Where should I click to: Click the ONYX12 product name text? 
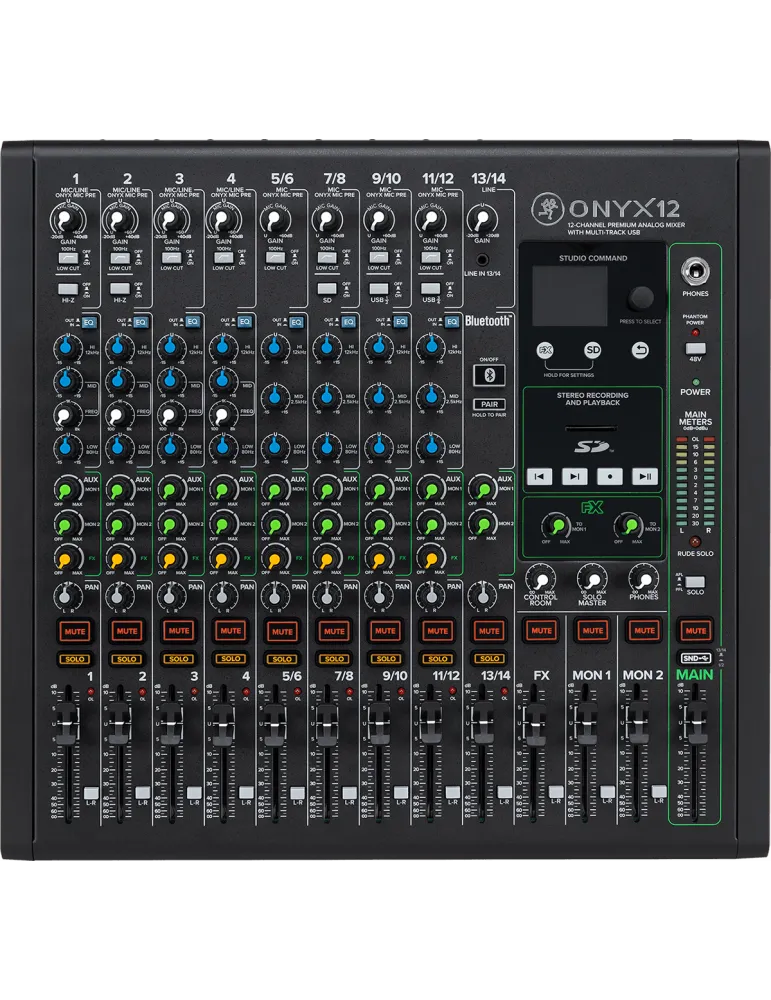point(624,209)
